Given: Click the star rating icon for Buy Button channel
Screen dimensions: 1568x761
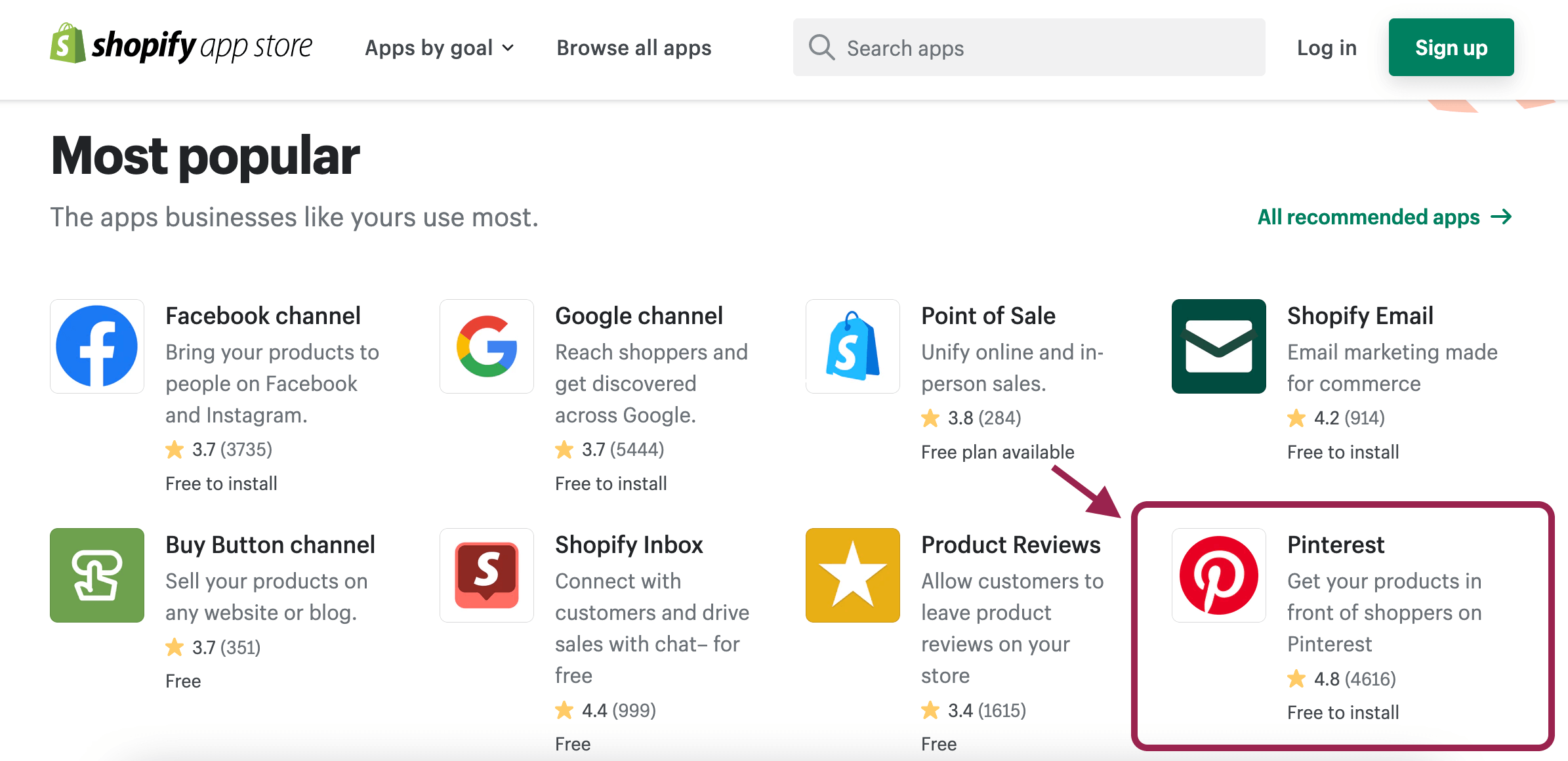Looking at the screenshot, I should coord(175,648).
